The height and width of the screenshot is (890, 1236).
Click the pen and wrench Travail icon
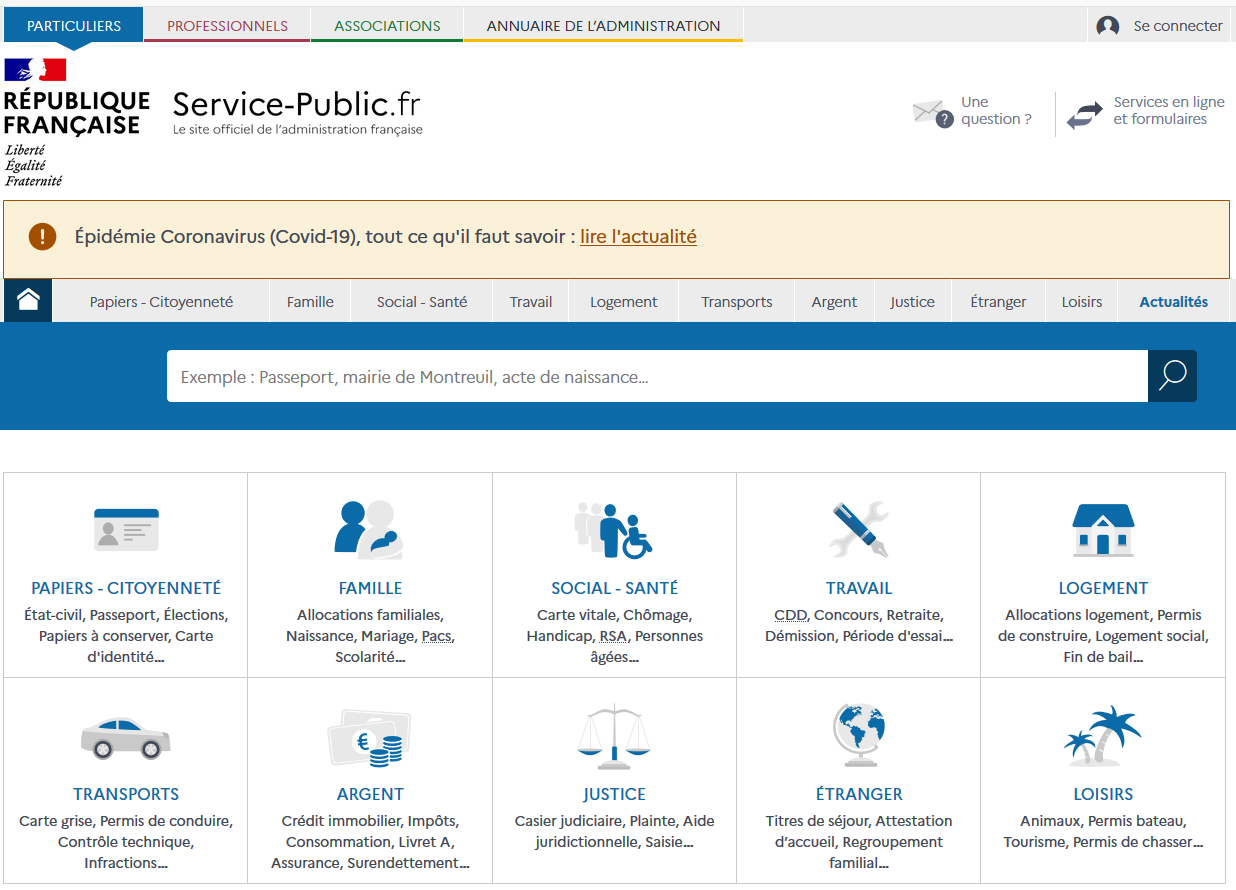pos(859,529)
